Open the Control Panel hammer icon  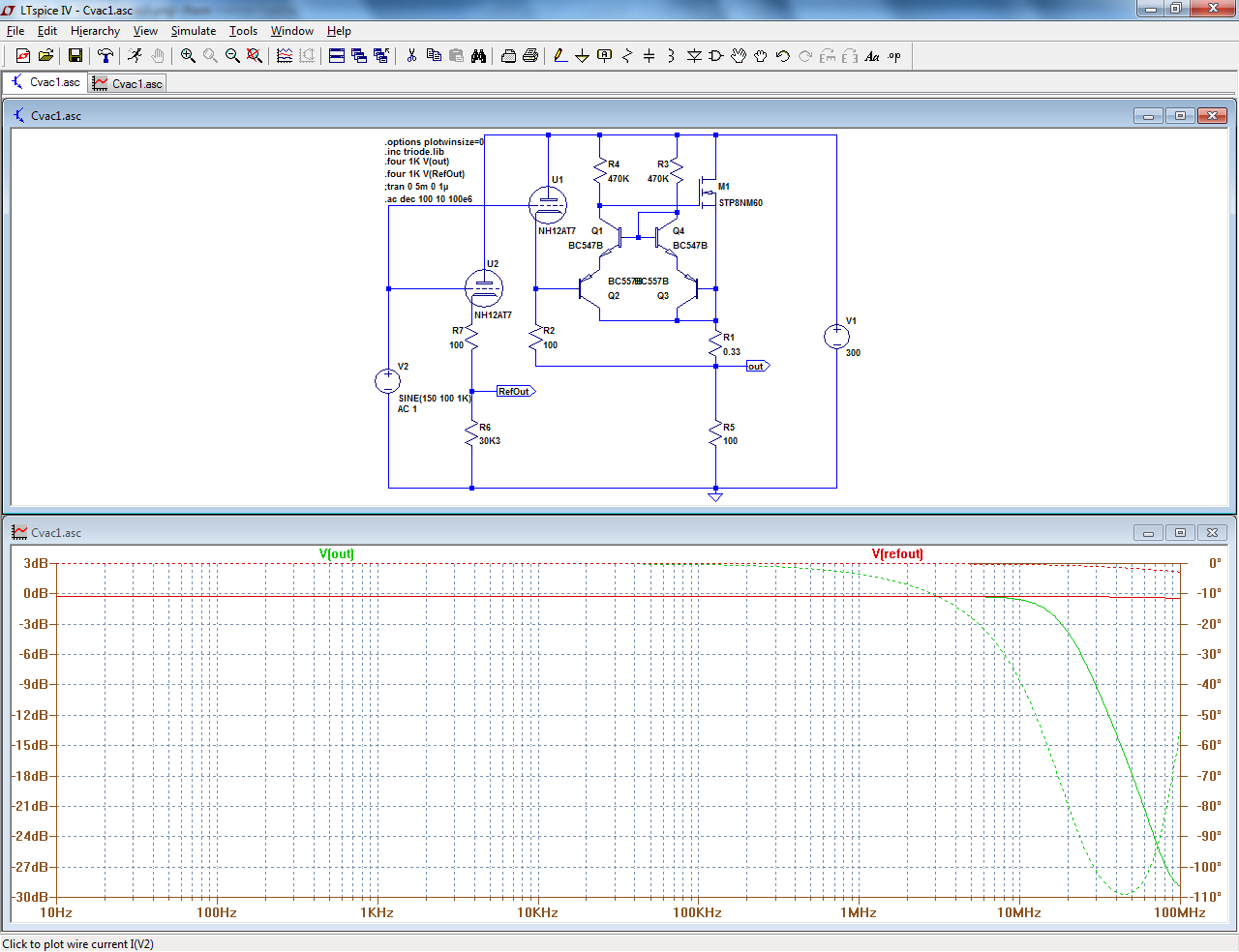coord(105,56)
